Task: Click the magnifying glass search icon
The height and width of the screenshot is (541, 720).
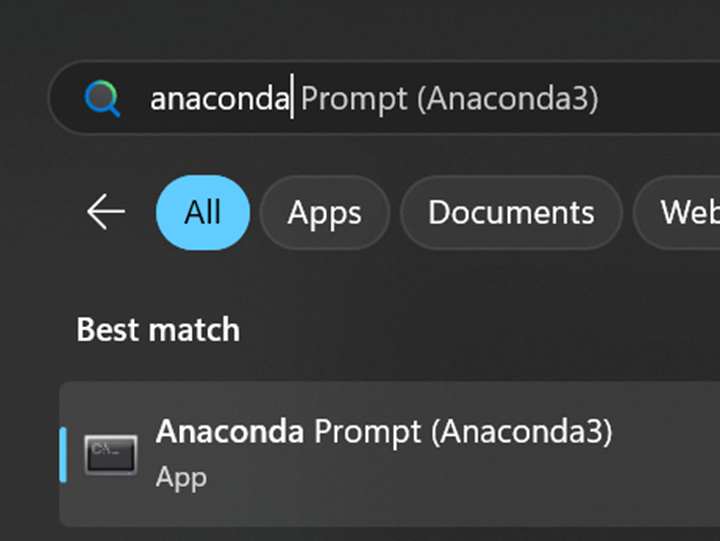Action: pyautogui.click(x=102, y=98)
